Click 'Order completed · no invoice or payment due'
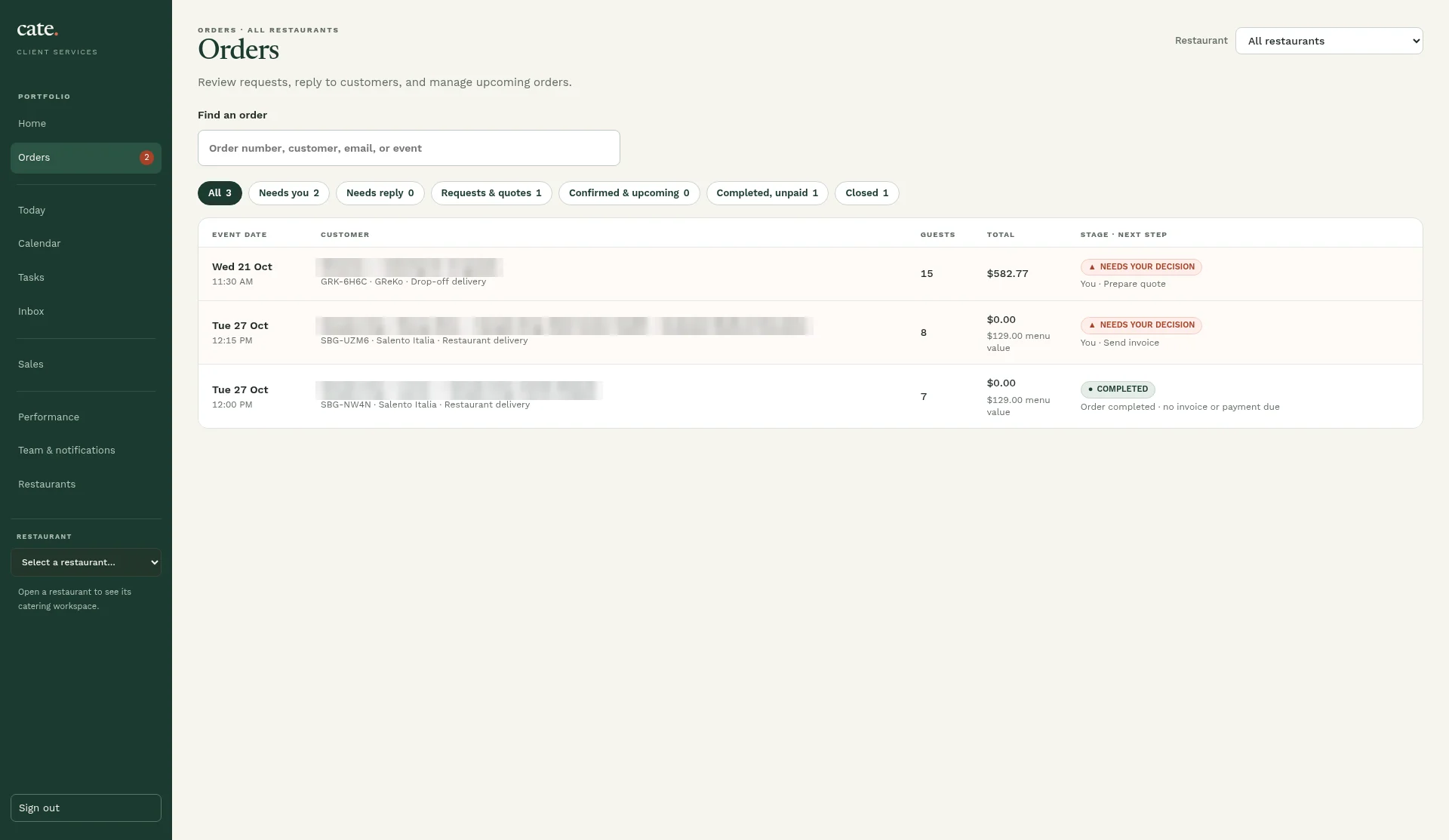The height and width of the screenshot is (840, 1449). click(x=1180, y=408)
